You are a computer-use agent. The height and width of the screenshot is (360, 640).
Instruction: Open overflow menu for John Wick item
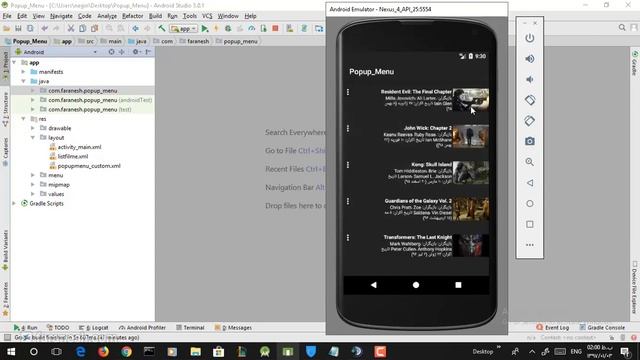[348, 129]
